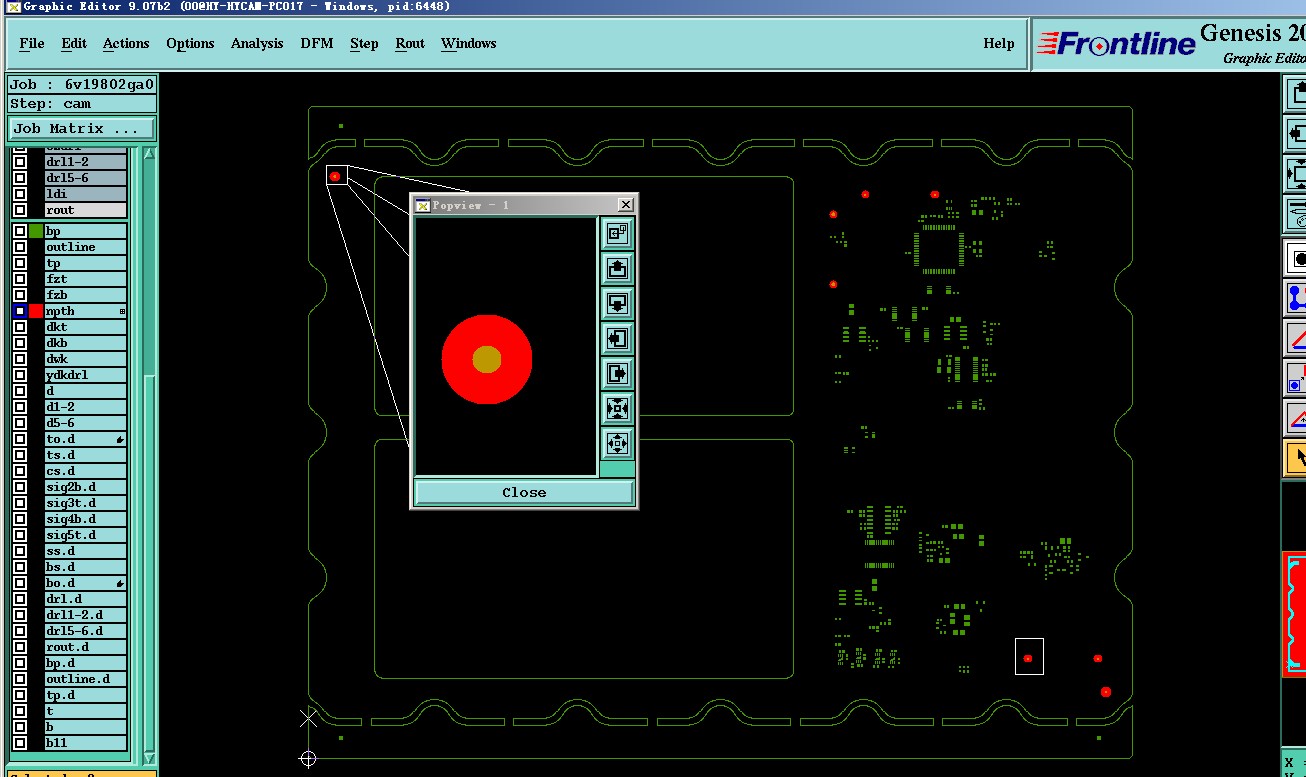Select the 'rout.d' layer name
Image resolution: width=1306 pixels, height=777 pixels.
(86, 647)
